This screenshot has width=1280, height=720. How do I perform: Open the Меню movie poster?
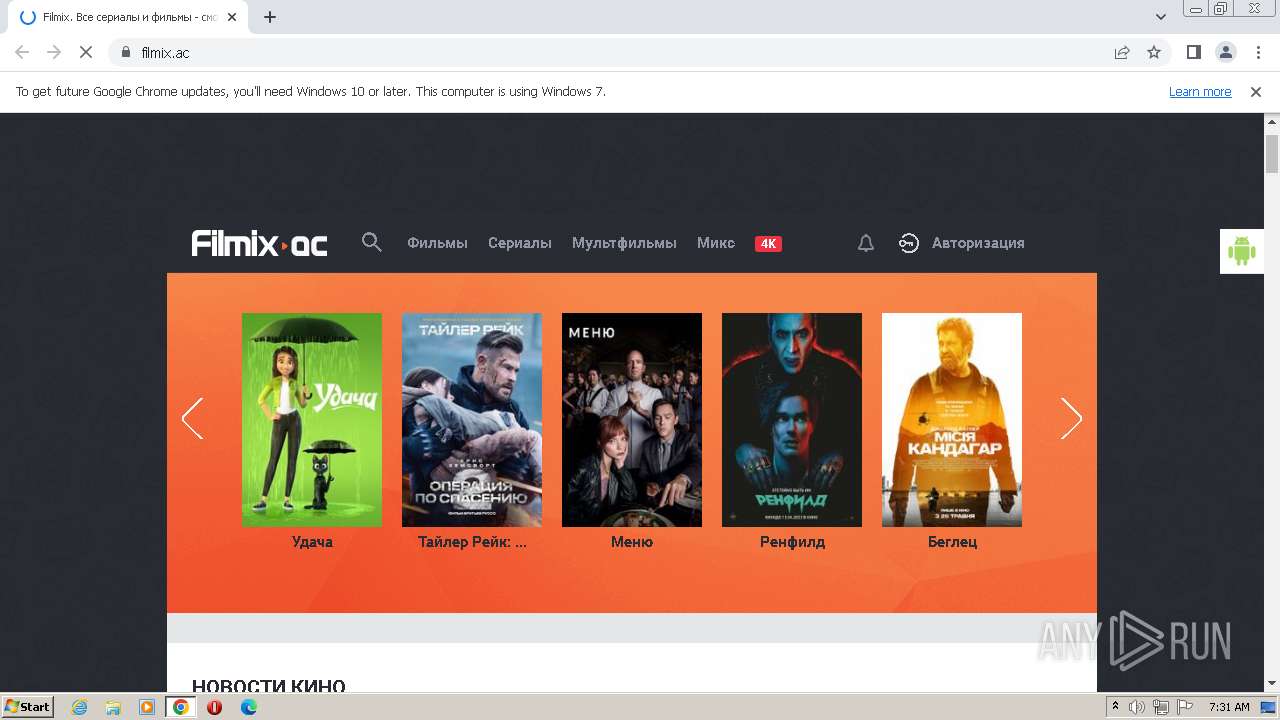[x=632, y=420]
